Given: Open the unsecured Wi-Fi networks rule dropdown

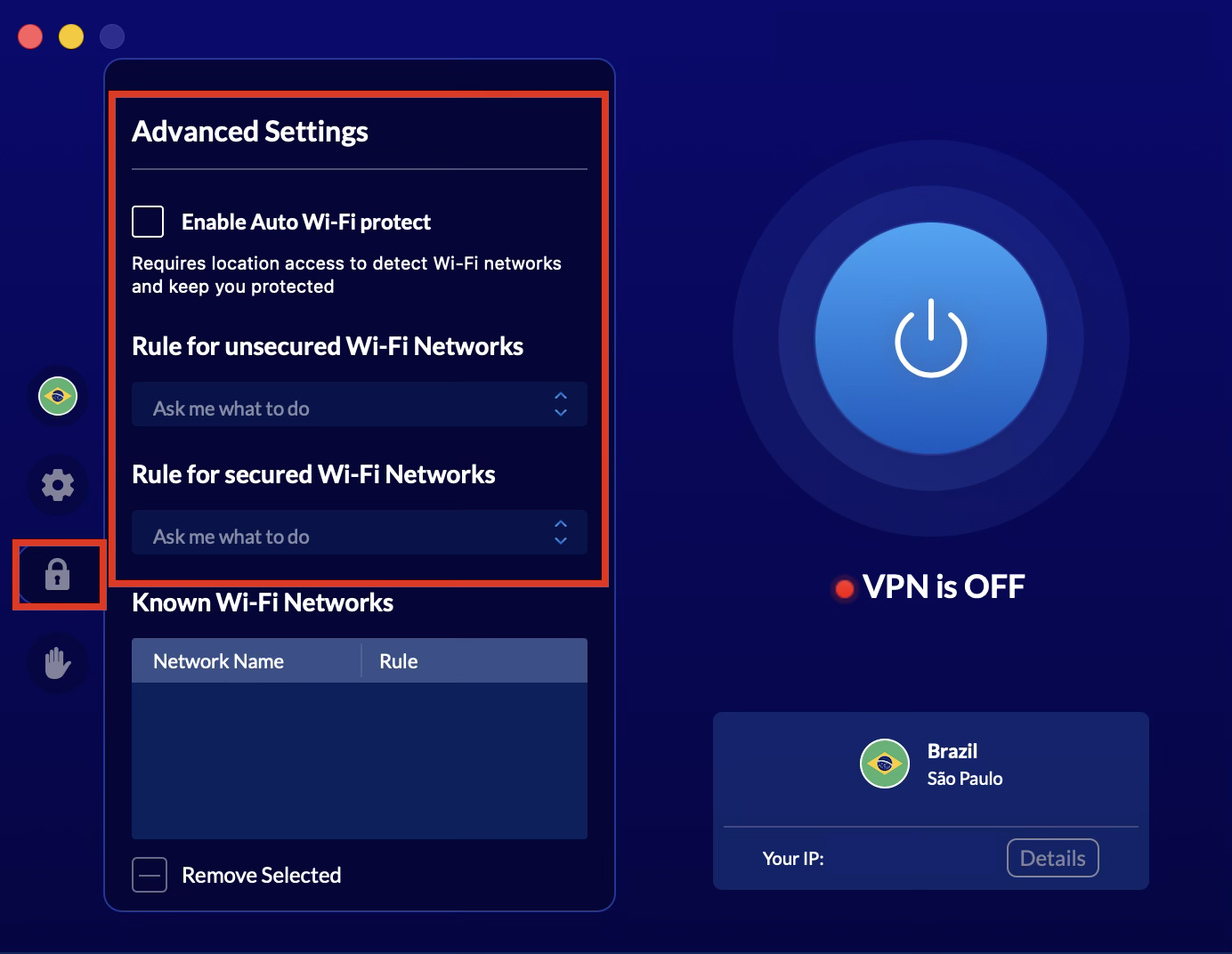Looking at the screenshot, I should tap(359, 406).
